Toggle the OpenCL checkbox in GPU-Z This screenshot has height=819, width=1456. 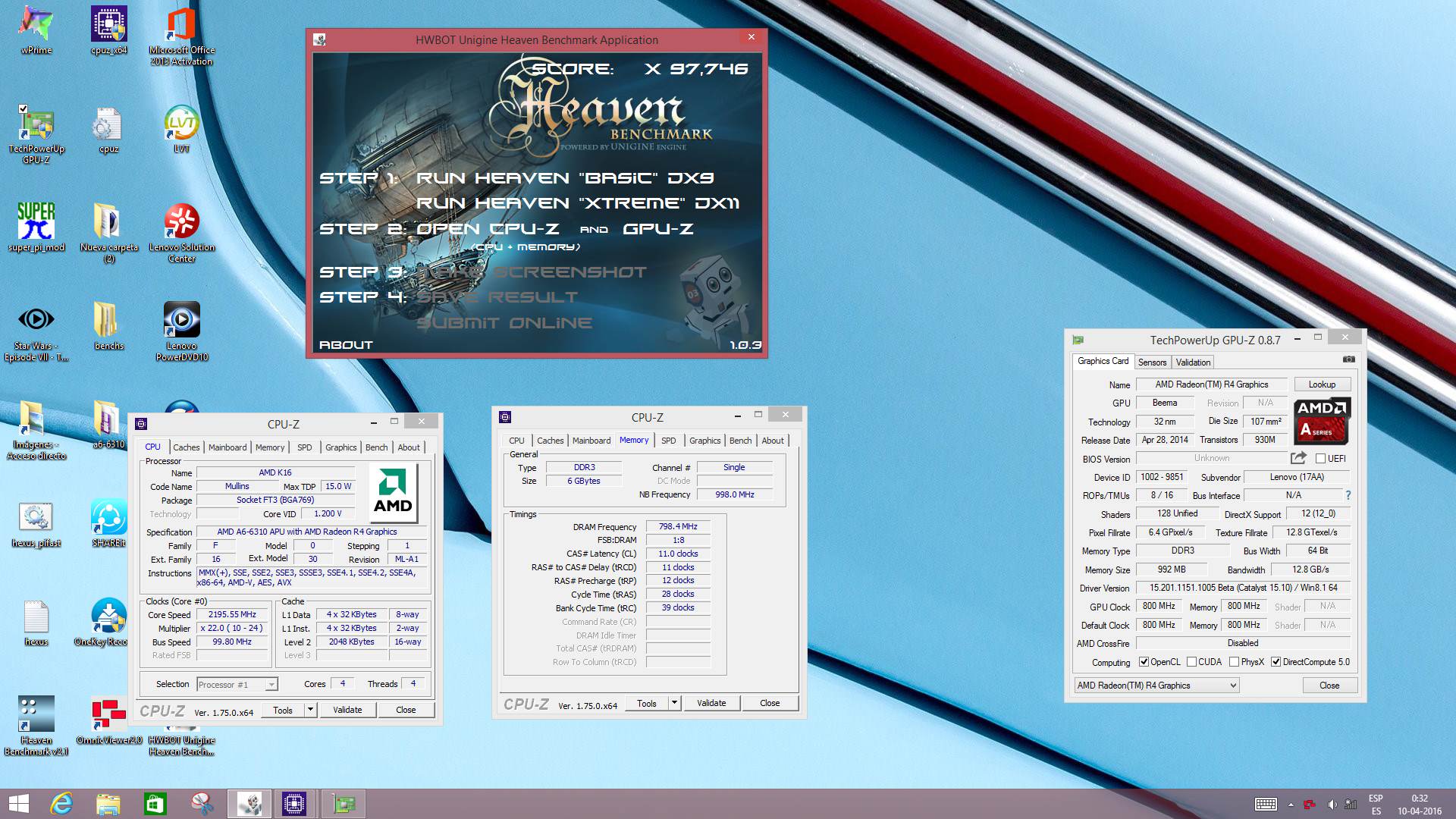(1144, 662)
